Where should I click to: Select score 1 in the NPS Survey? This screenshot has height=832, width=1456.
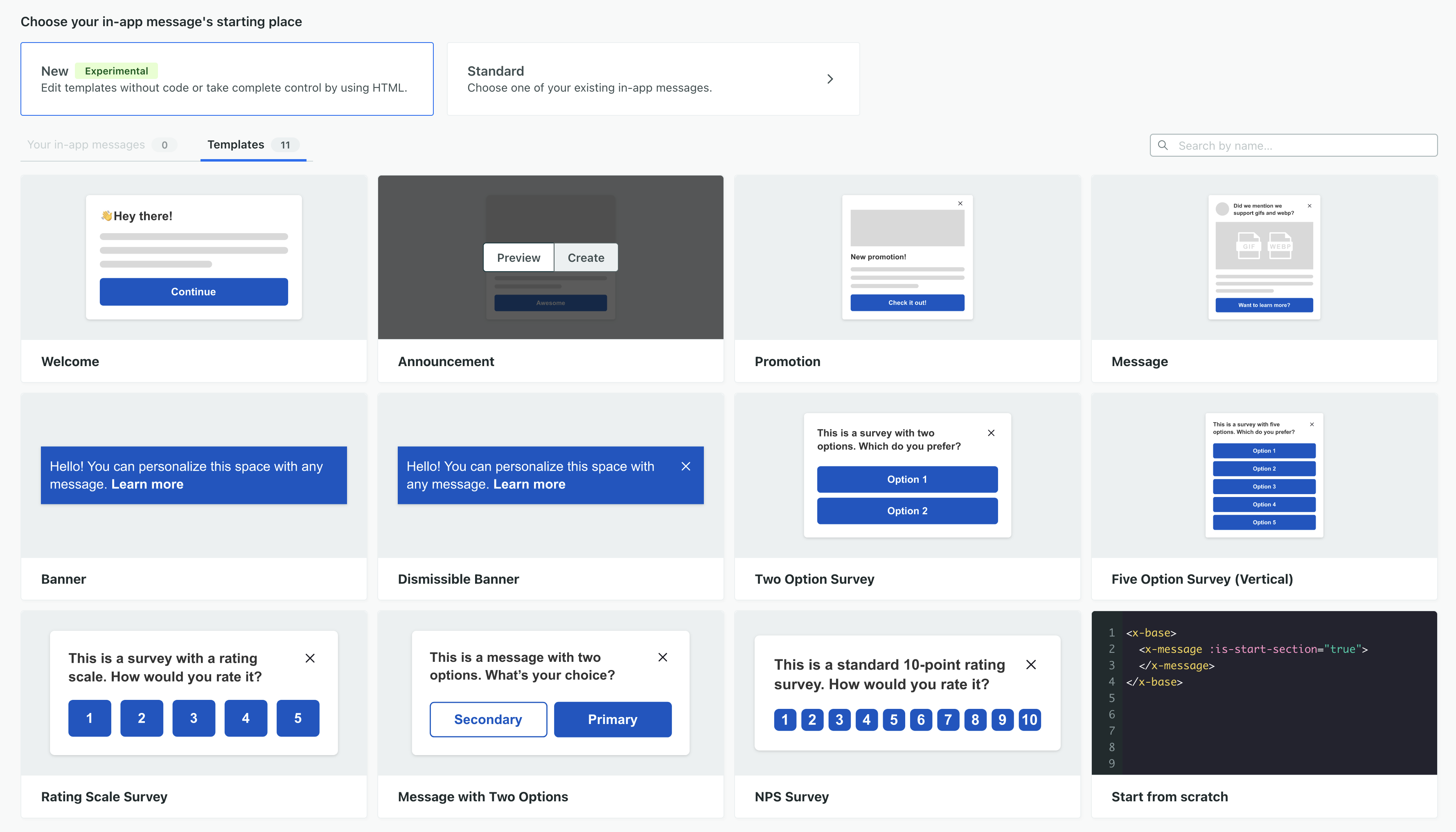[785, 720]
